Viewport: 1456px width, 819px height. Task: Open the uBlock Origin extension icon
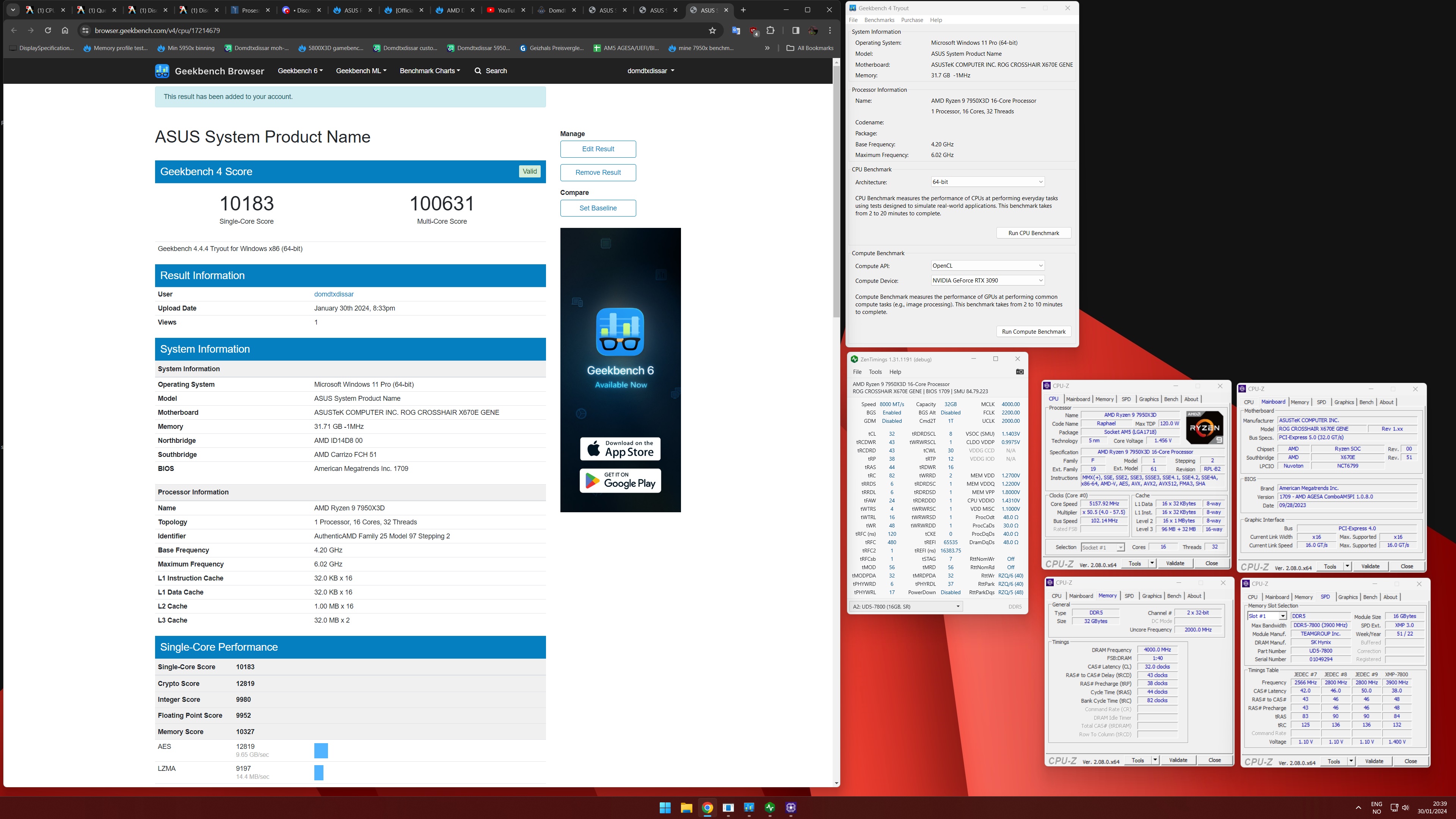tap(753, 30)
